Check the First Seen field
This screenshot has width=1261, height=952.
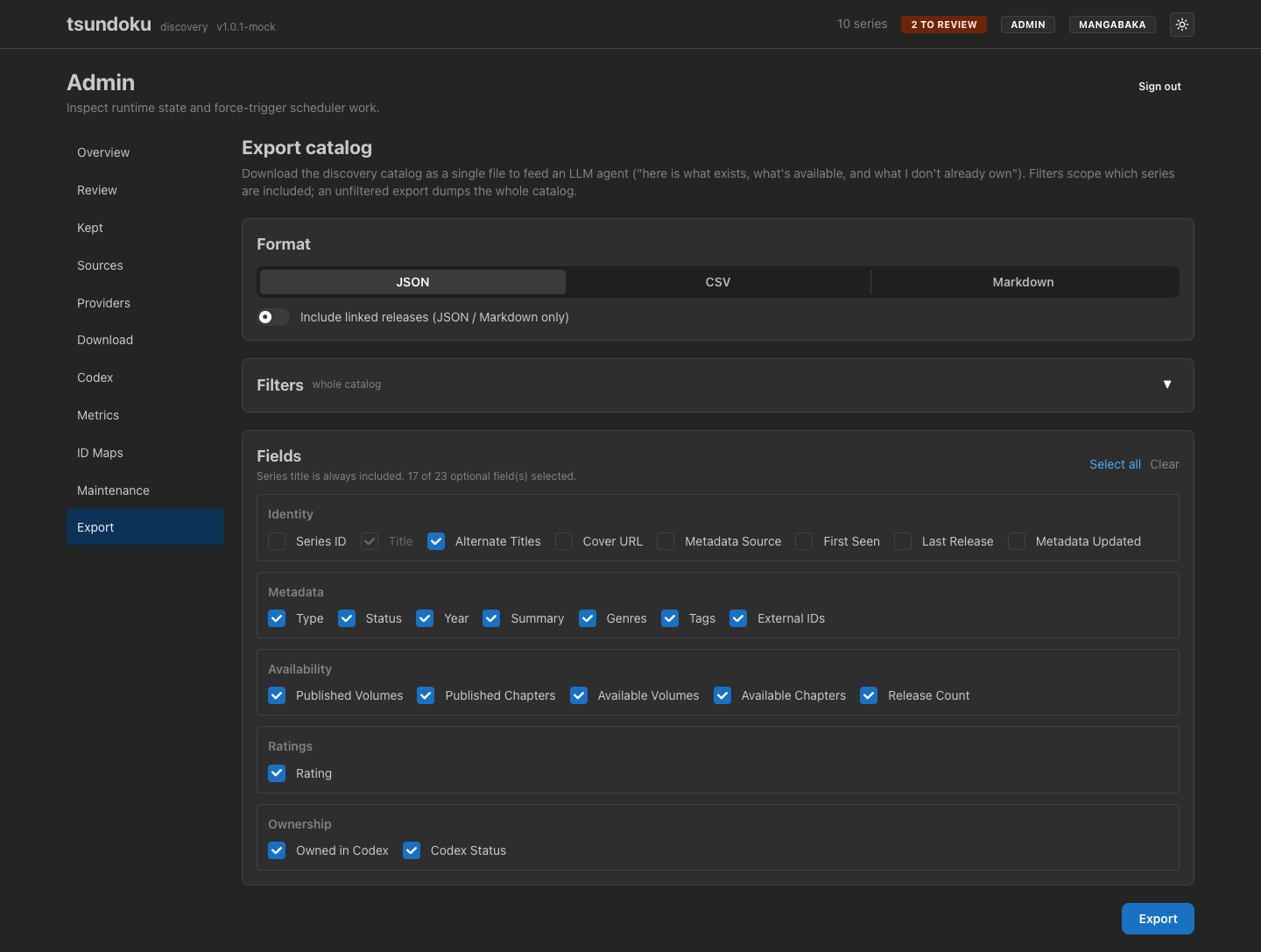coord(804,541)
